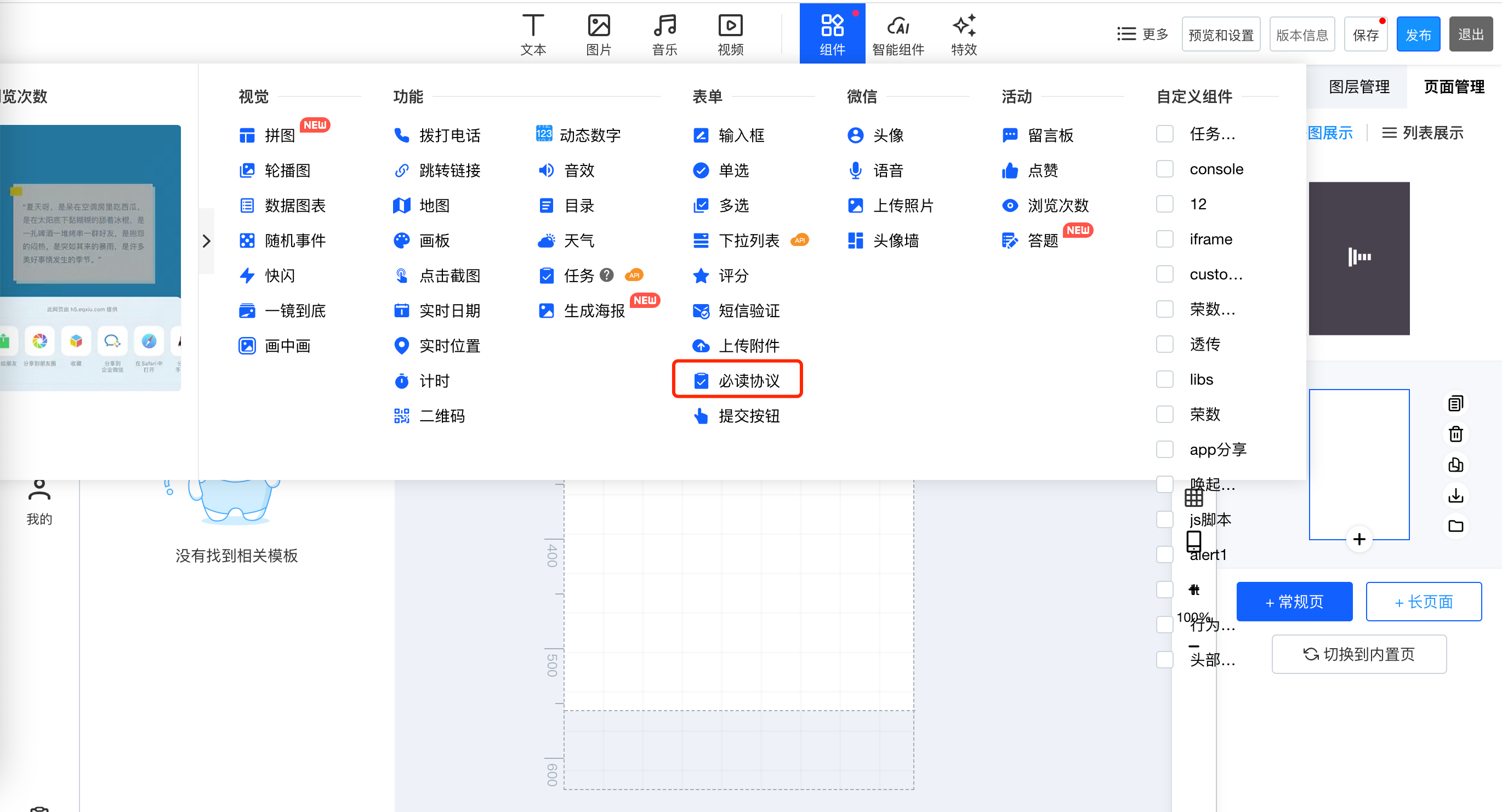Insert the 拨打电话 phone call component
The image size is (1502, 812).
click(437, 135)
